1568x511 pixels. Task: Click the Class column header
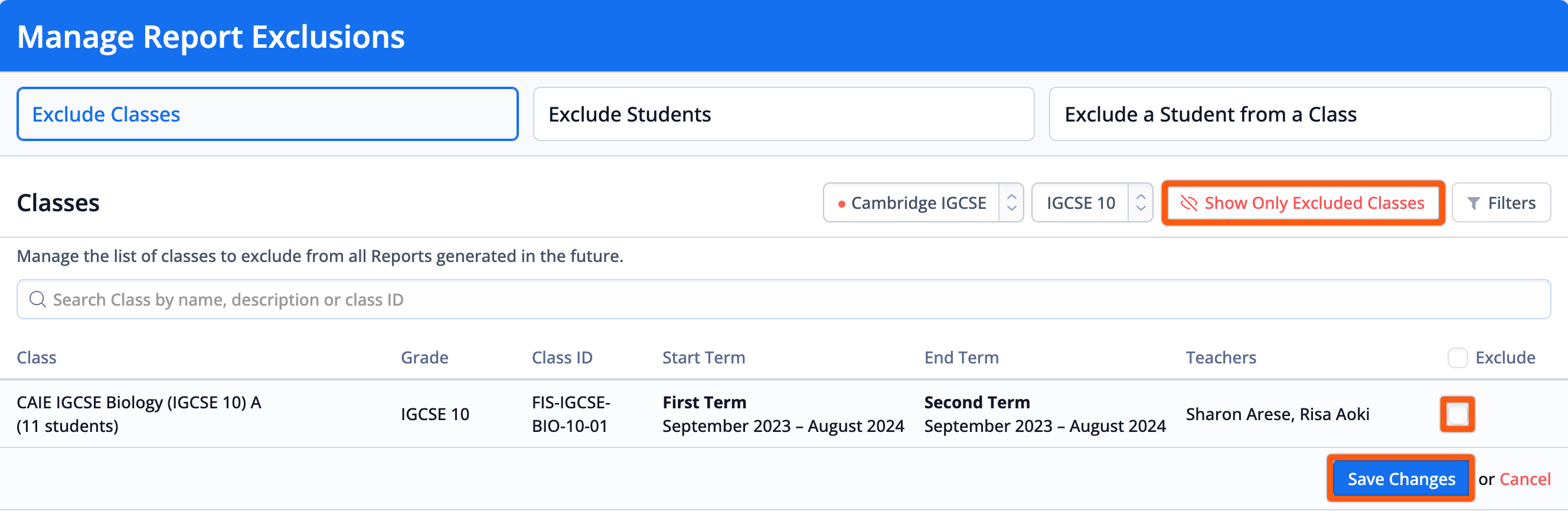pyautogui.click(x=37, y=358)
